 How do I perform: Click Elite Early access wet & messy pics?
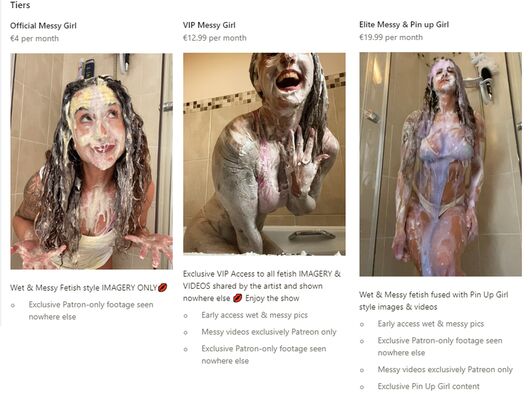pyautogui.click(x=431, y=324)
